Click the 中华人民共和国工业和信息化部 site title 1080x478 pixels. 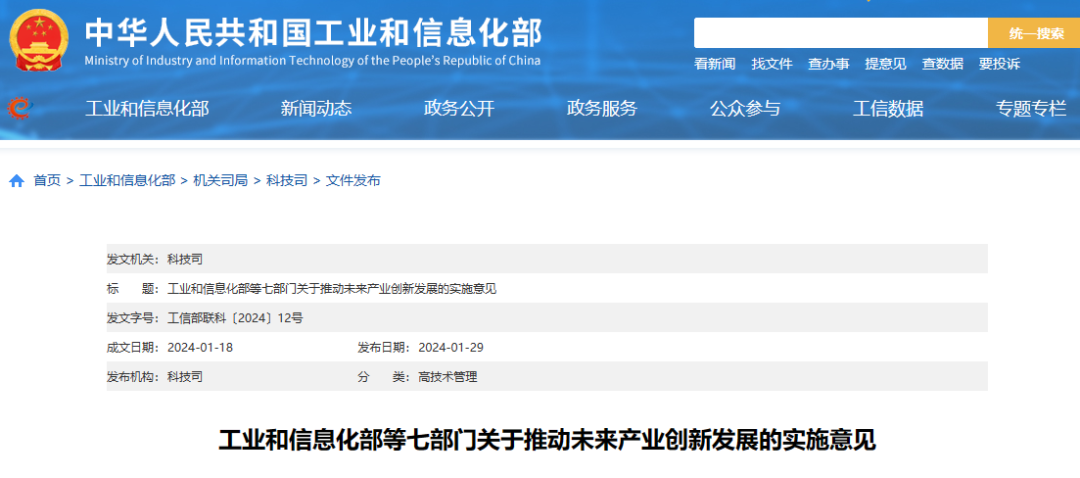pyautogui.click(x=313, y=32)
